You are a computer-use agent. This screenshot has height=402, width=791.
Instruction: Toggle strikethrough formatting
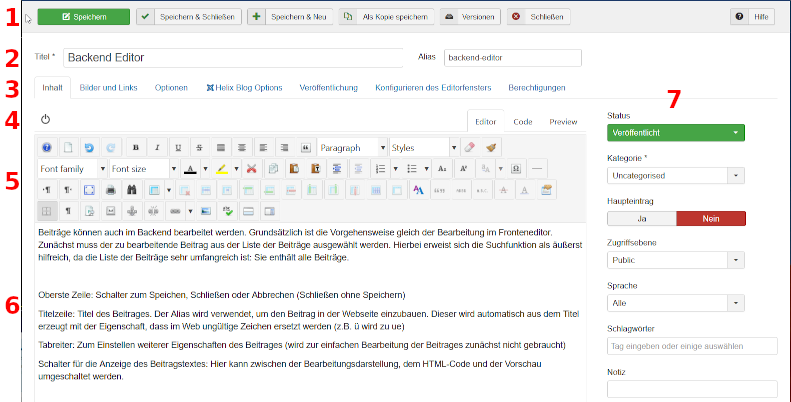pos(199,148)
